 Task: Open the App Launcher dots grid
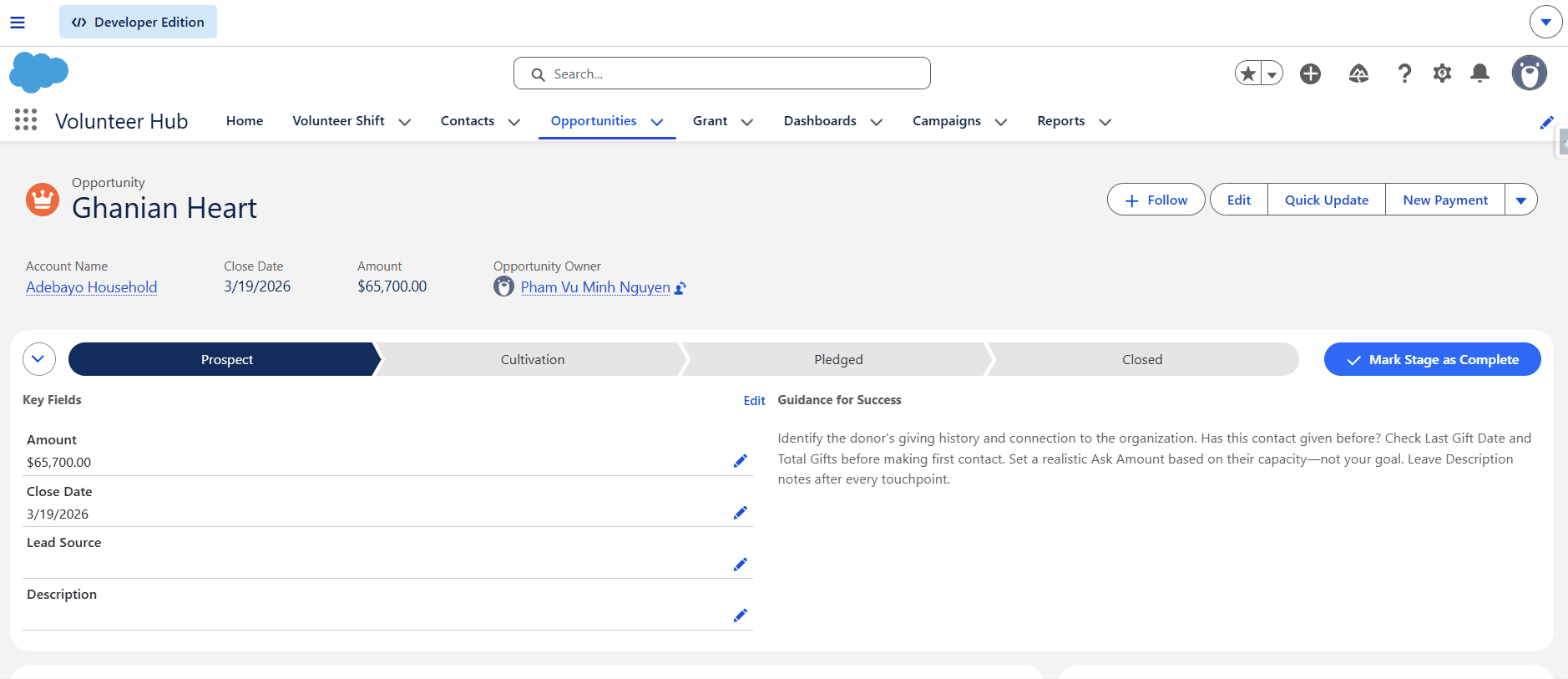point(26,120)
